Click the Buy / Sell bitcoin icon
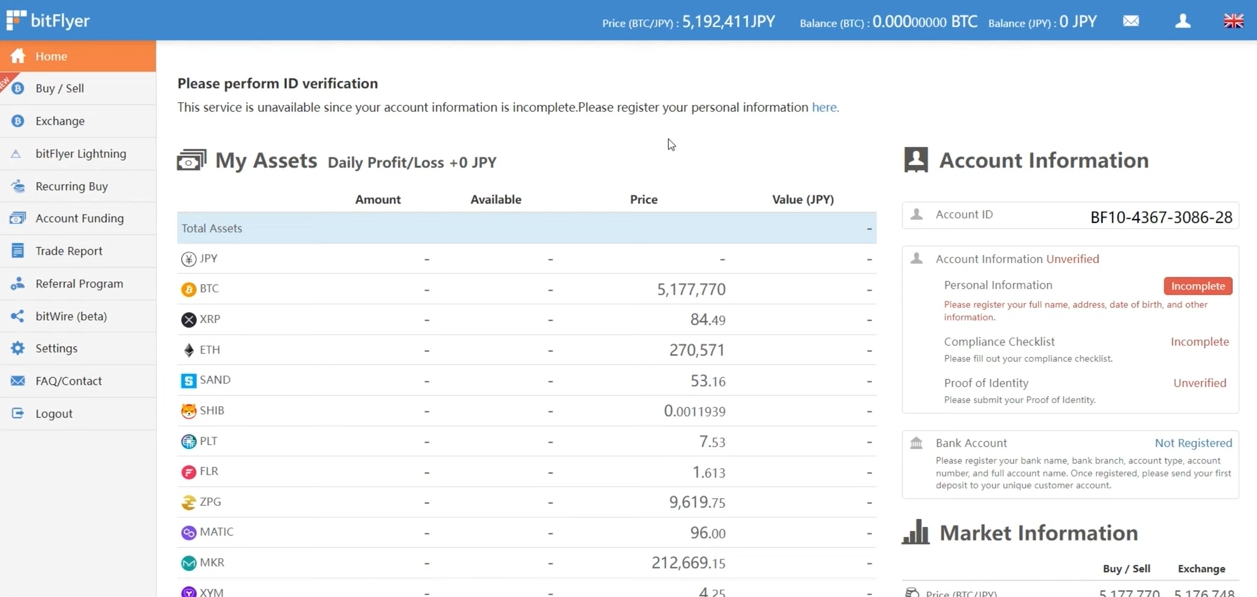 [18, 89]
